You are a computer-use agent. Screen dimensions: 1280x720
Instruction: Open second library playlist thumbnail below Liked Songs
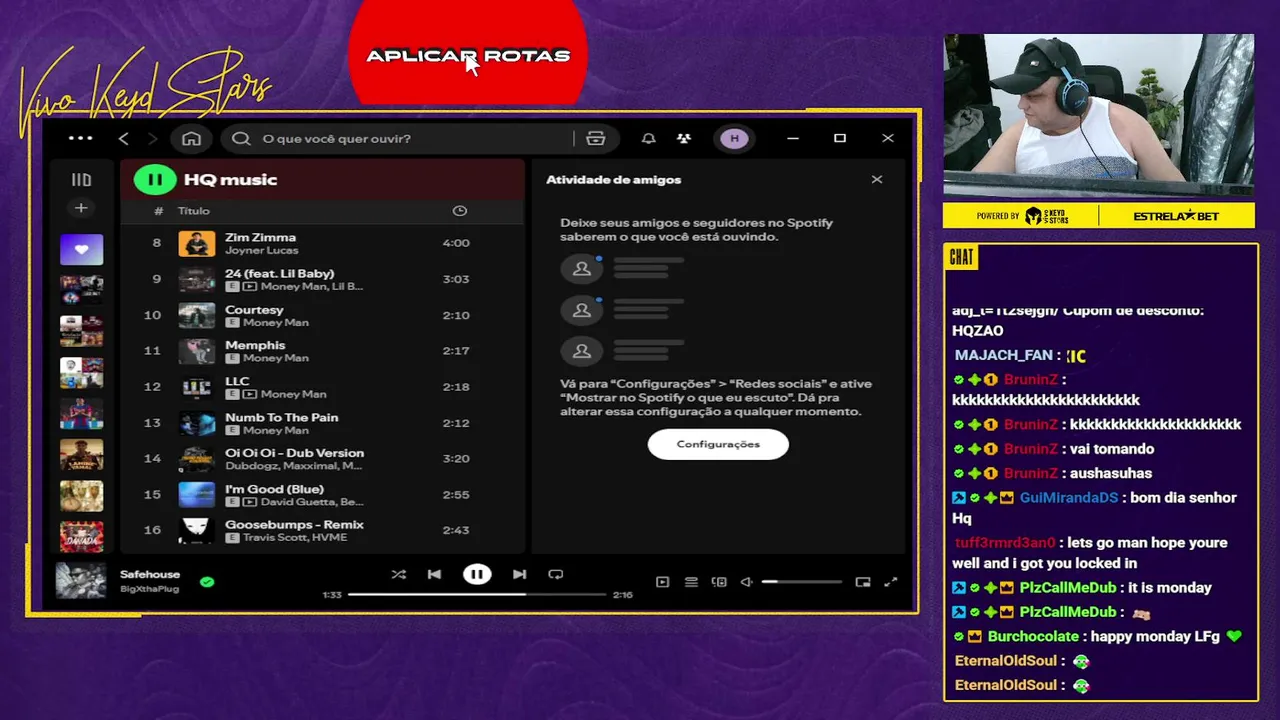pyautogui.click(x=81, y=331)
